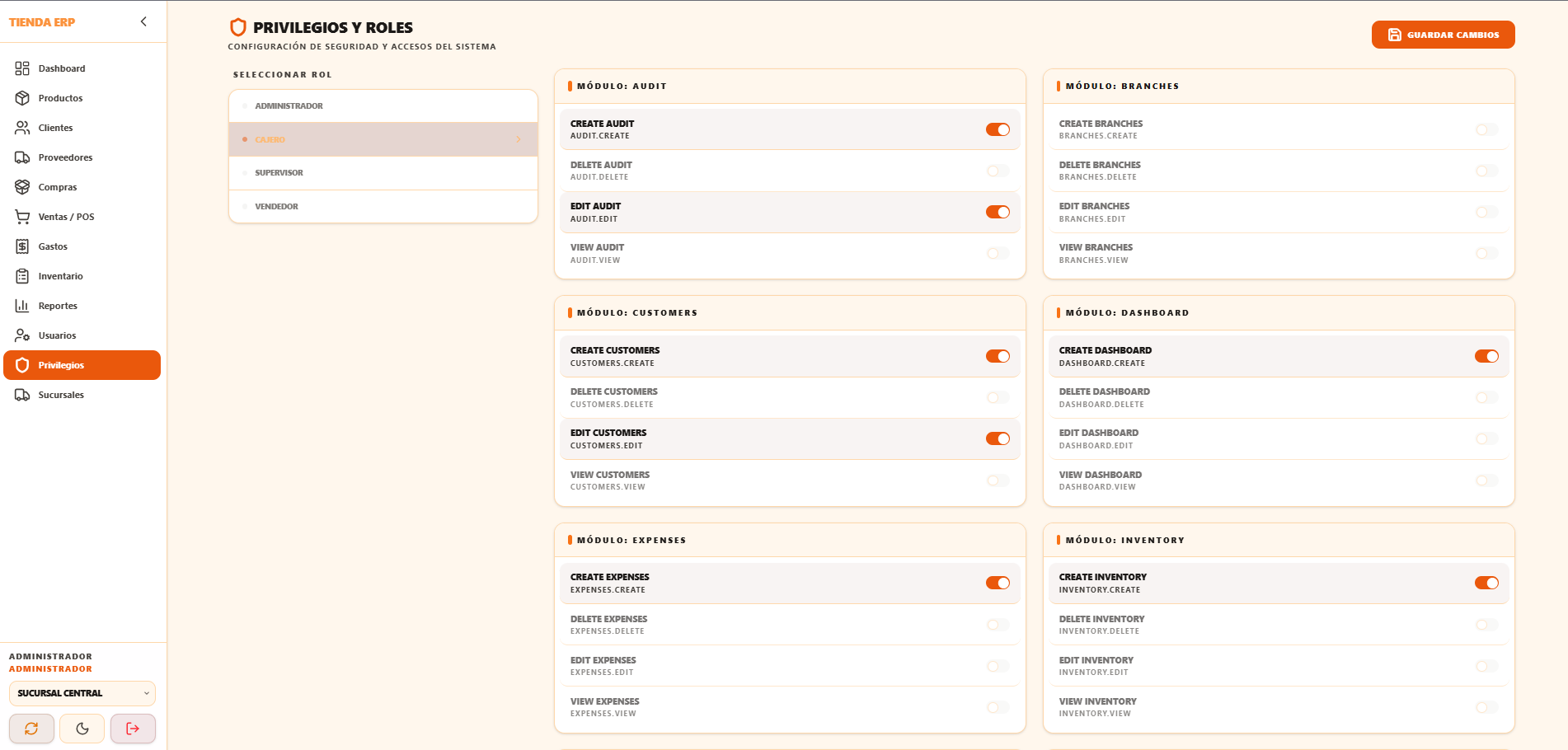
Task: Disable the Create Customers toggle
Action: [x=998, y=356]
